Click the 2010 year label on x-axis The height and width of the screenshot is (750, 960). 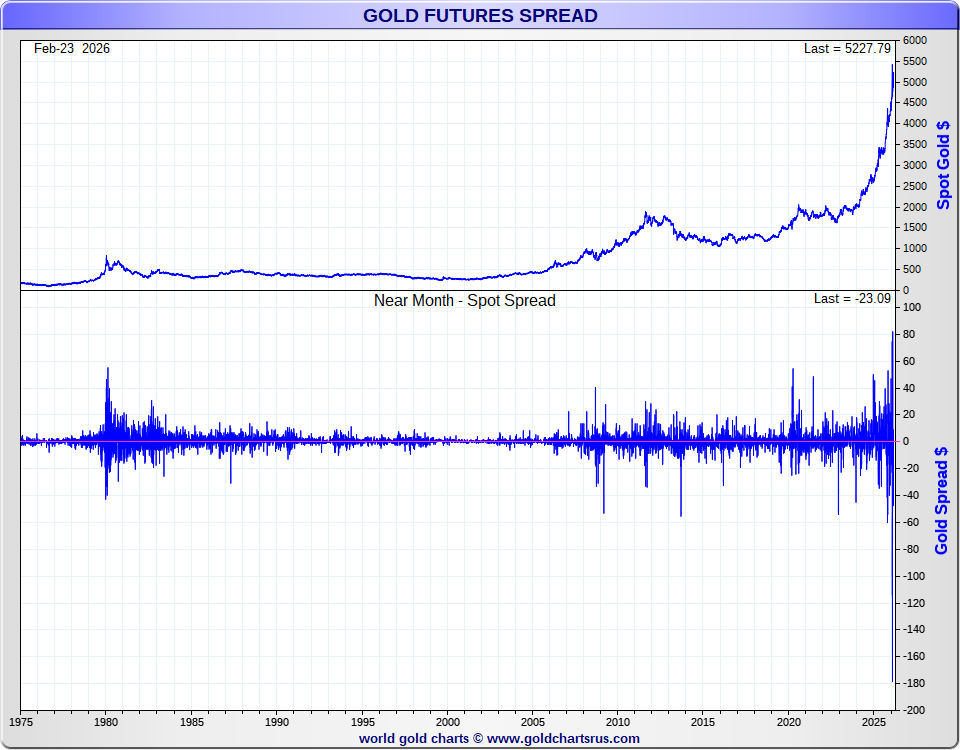(x=619, y=722)
